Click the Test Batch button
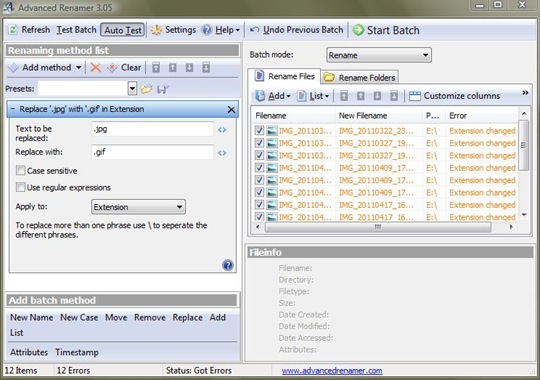 [x=76, y=30]
